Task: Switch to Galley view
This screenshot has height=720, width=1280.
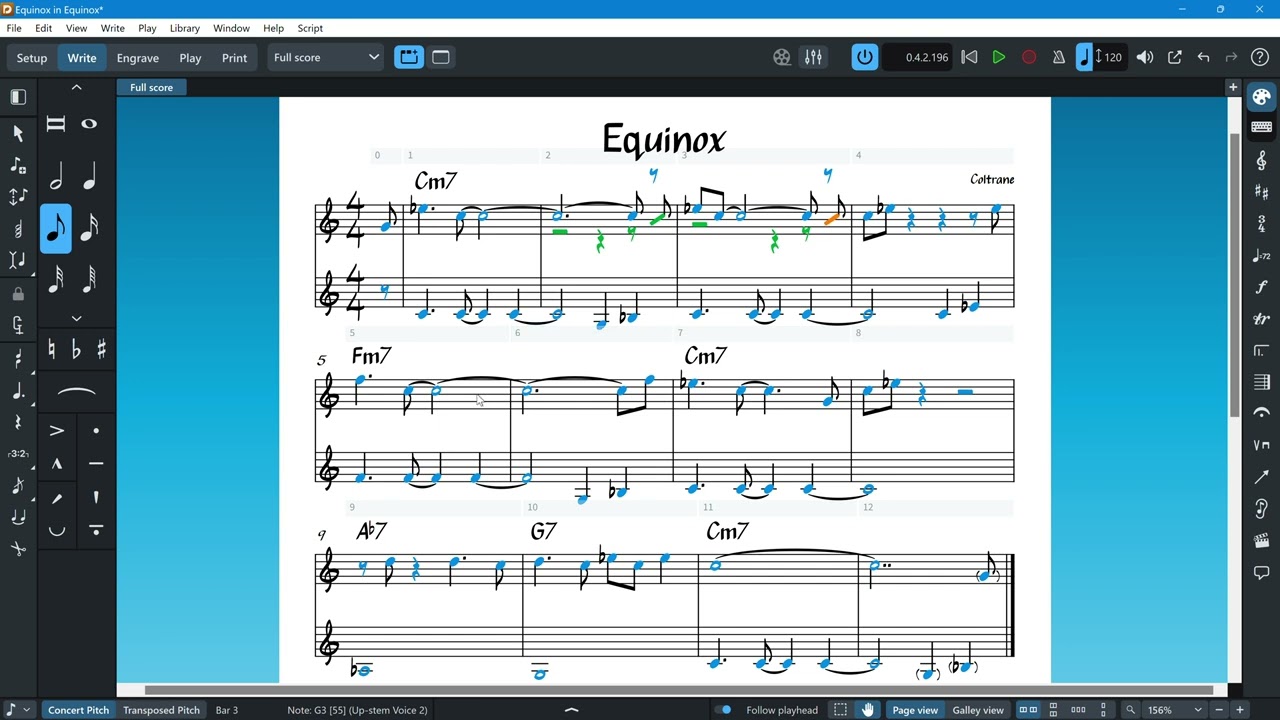Action: click(x=978, y=710)
